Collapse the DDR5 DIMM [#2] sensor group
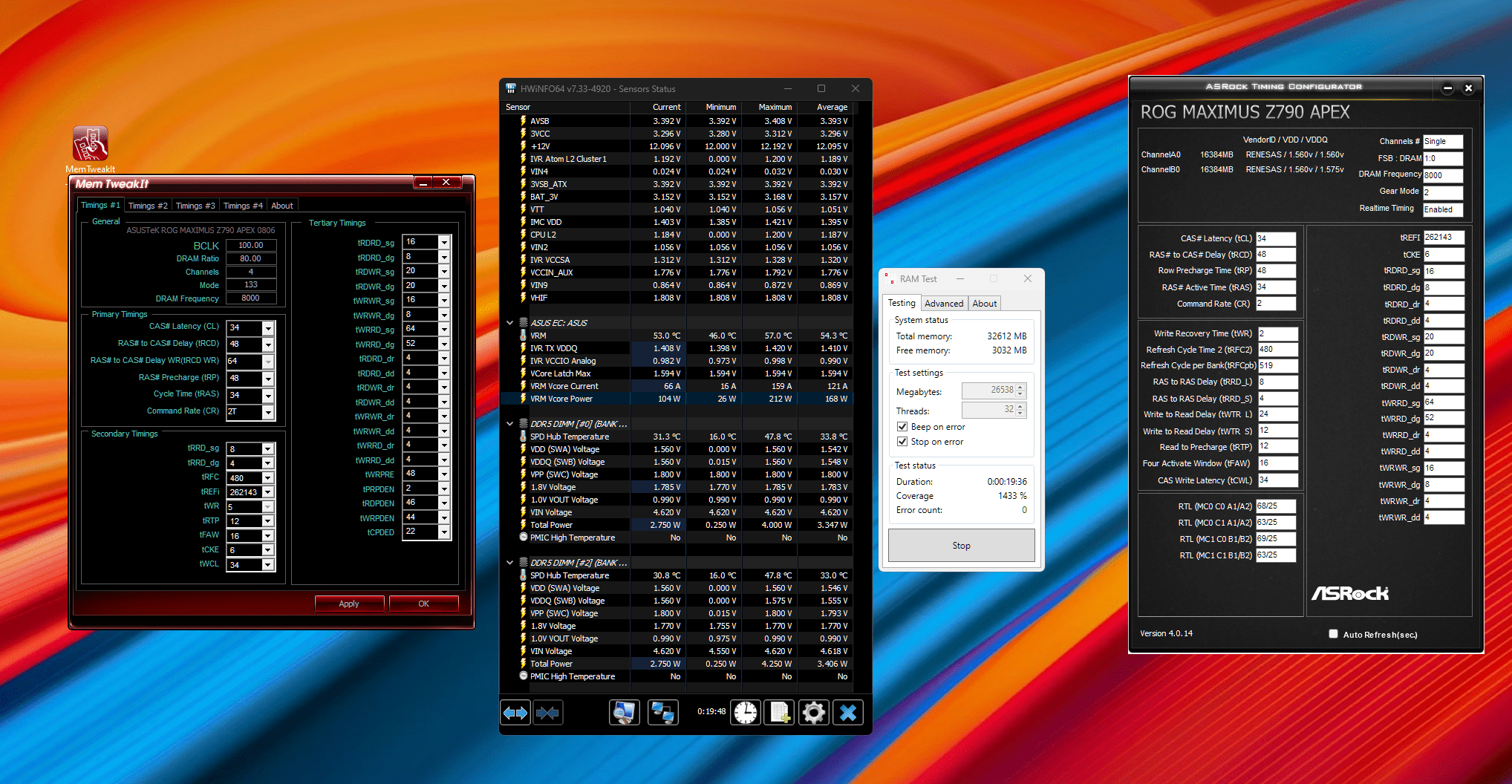Image resolution: width=1512 pixels, height=784 pixels. point(509,563)
